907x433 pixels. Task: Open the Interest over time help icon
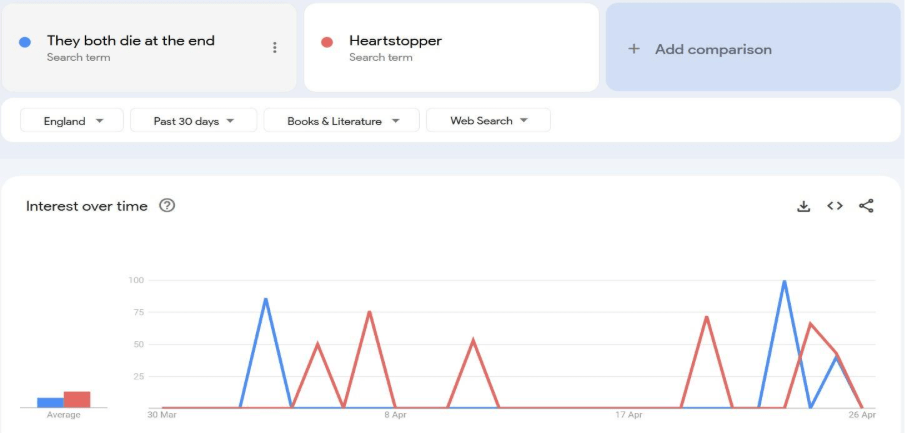167,206
